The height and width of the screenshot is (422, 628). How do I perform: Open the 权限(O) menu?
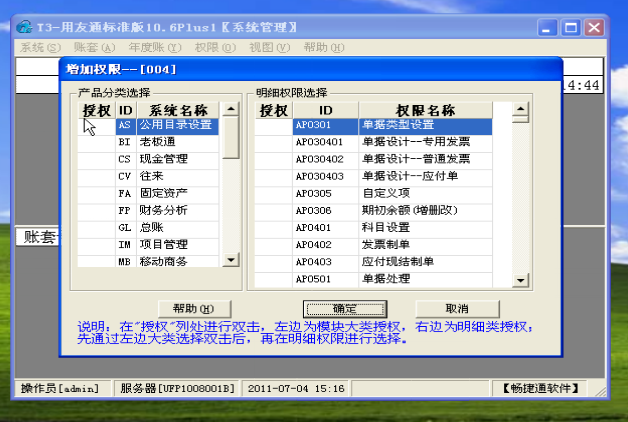212,47
